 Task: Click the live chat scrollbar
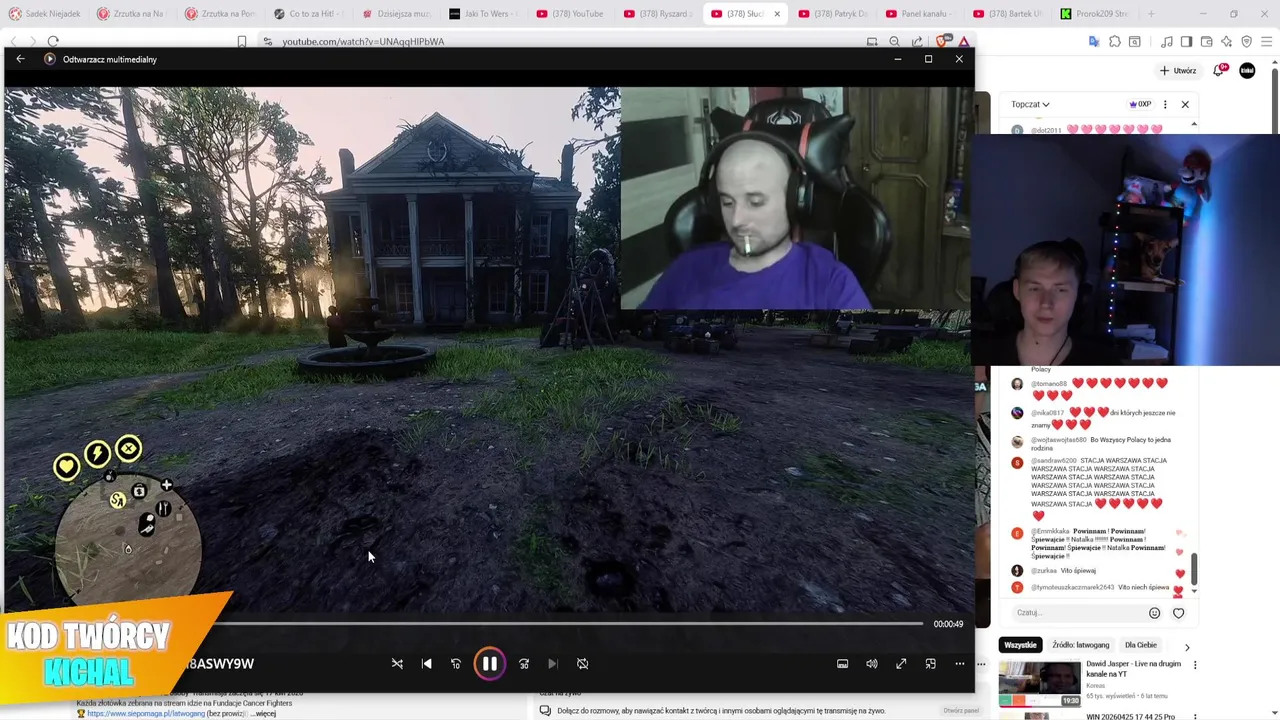[1193, 569]
